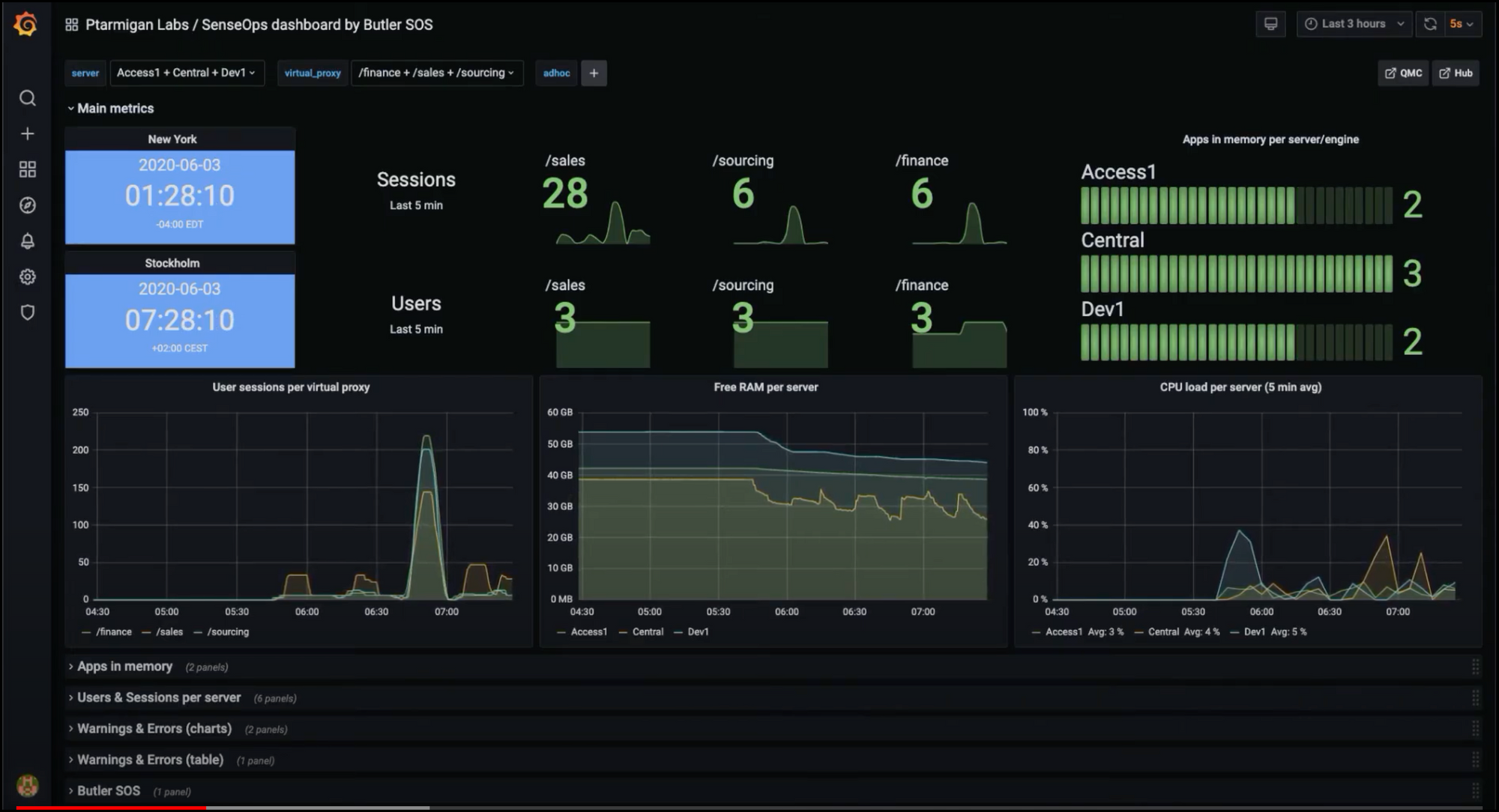Click the /finance users stat sparkline
1499x812 pixels.
pyautogui.click(x=959, y=345)
